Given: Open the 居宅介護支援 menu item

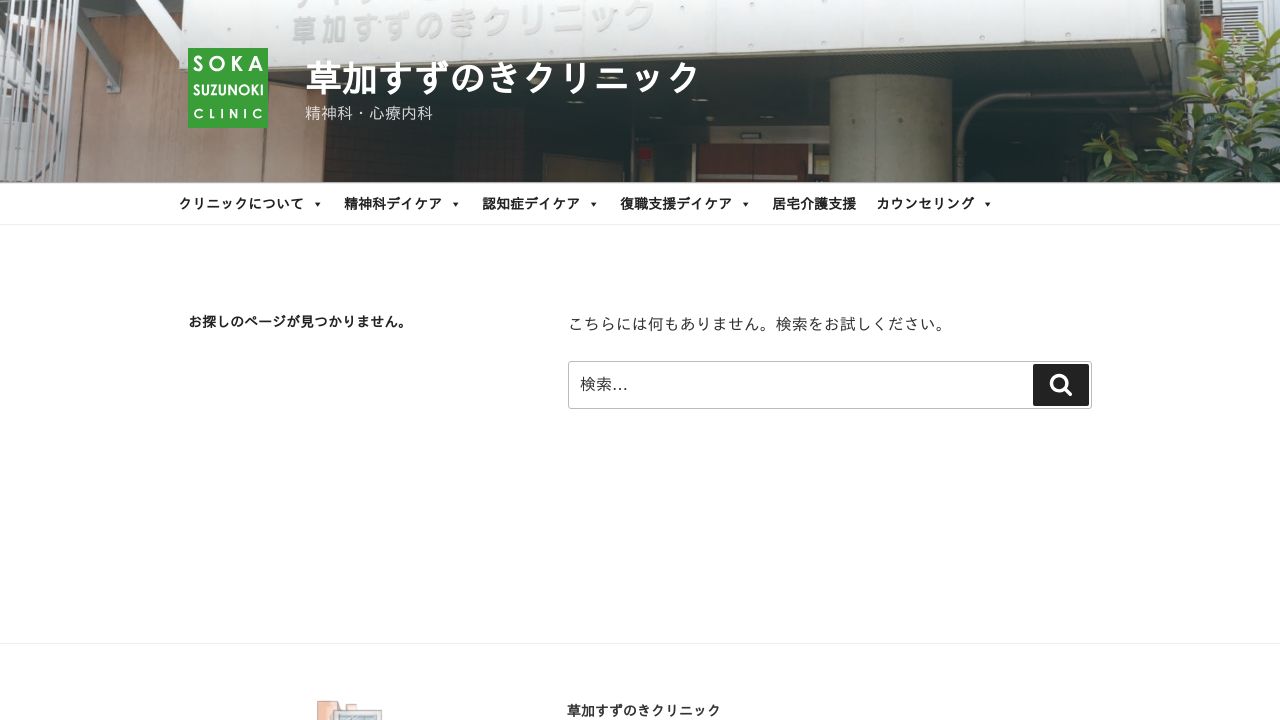Looking at the screenshot, I should coord(813,203).
